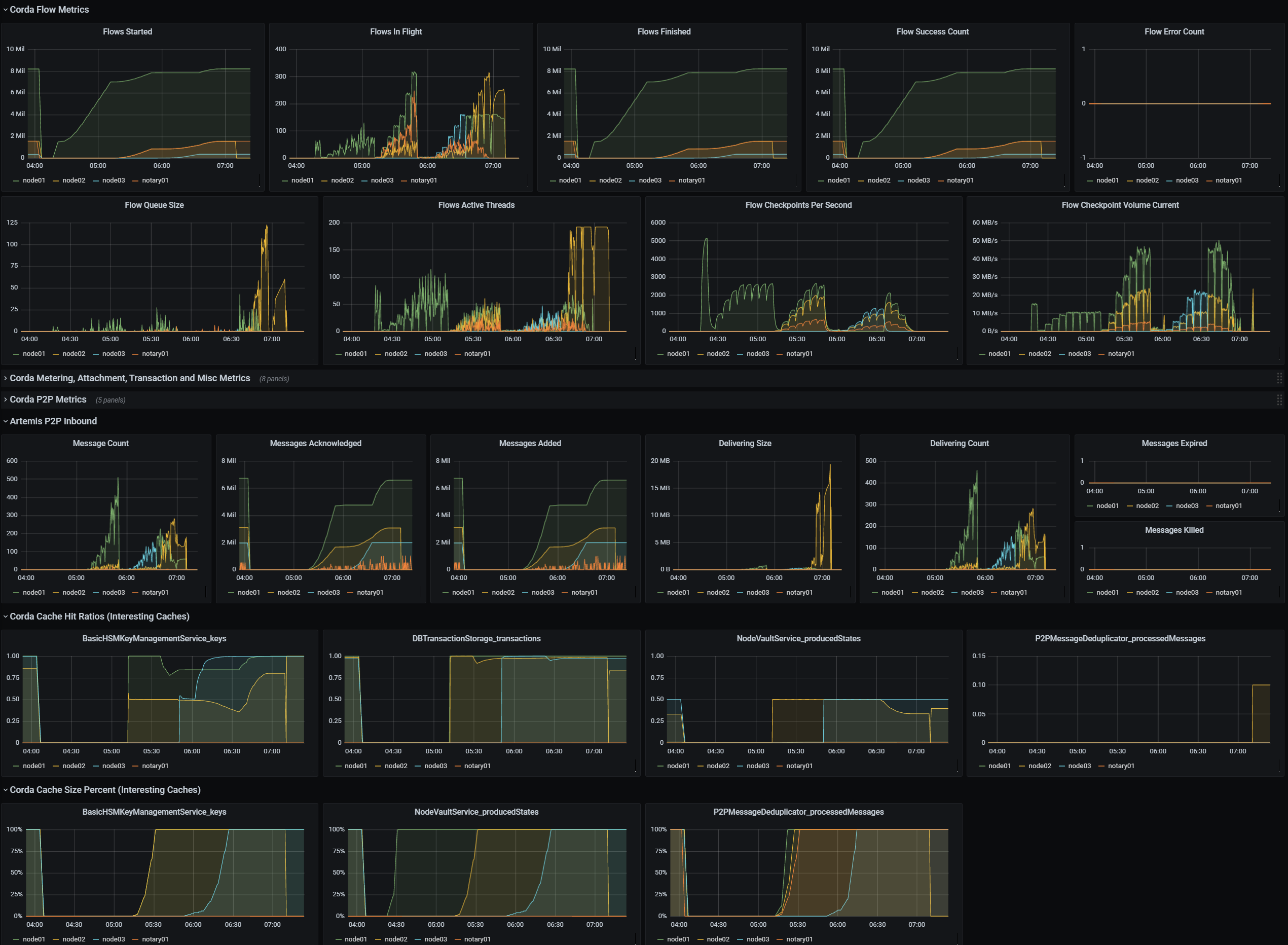Click the Delivering Size panel title
This screenshot has width=1288, height=945.
pyautogui.click(x=745, y=443)
